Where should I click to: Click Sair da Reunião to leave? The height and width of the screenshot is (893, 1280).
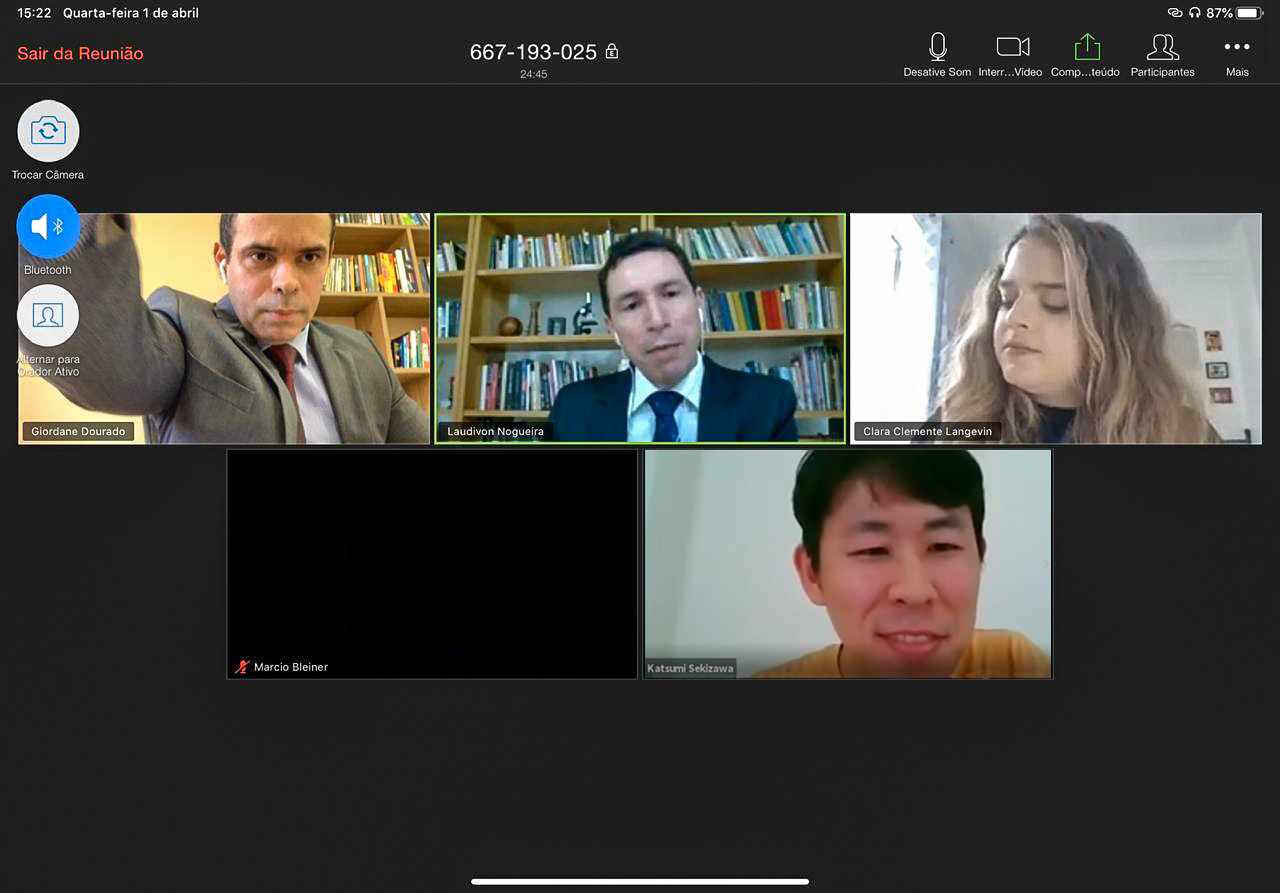80,54
